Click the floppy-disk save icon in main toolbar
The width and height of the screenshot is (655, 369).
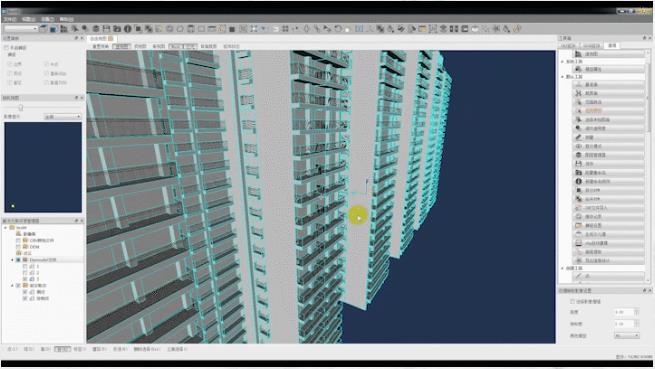point(107,29)
